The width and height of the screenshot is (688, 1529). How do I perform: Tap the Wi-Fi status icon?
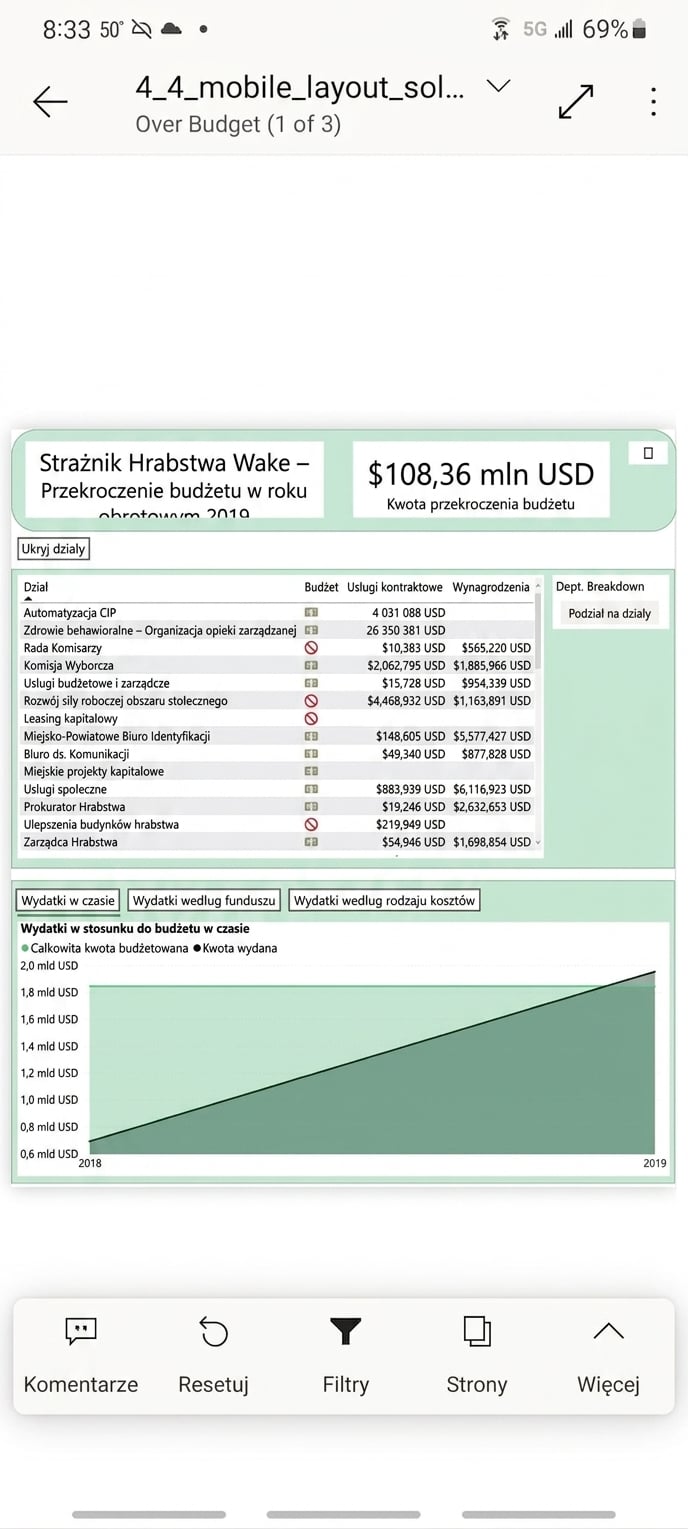[x=500, y=30]
